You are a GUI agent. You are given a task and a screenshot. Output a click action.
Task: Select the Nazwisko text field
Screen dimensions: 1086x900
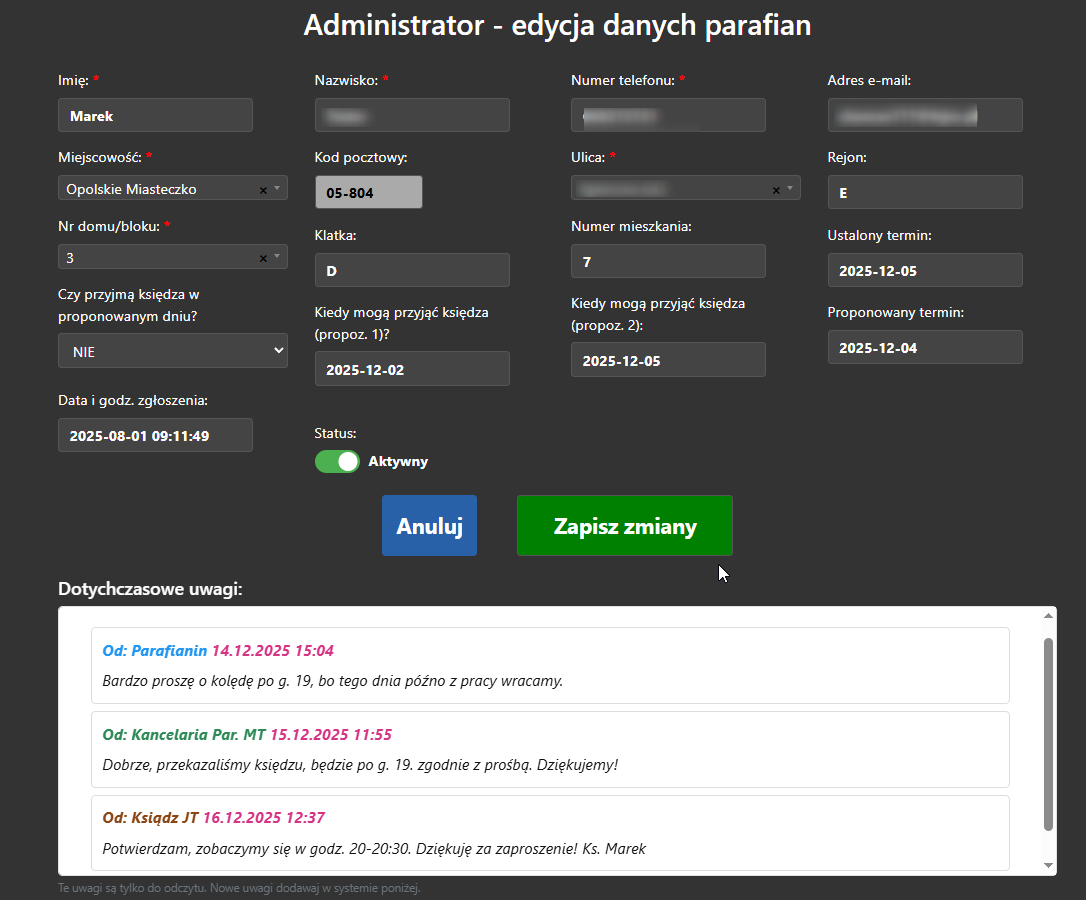pyautogui.click(x=411, y=115)
